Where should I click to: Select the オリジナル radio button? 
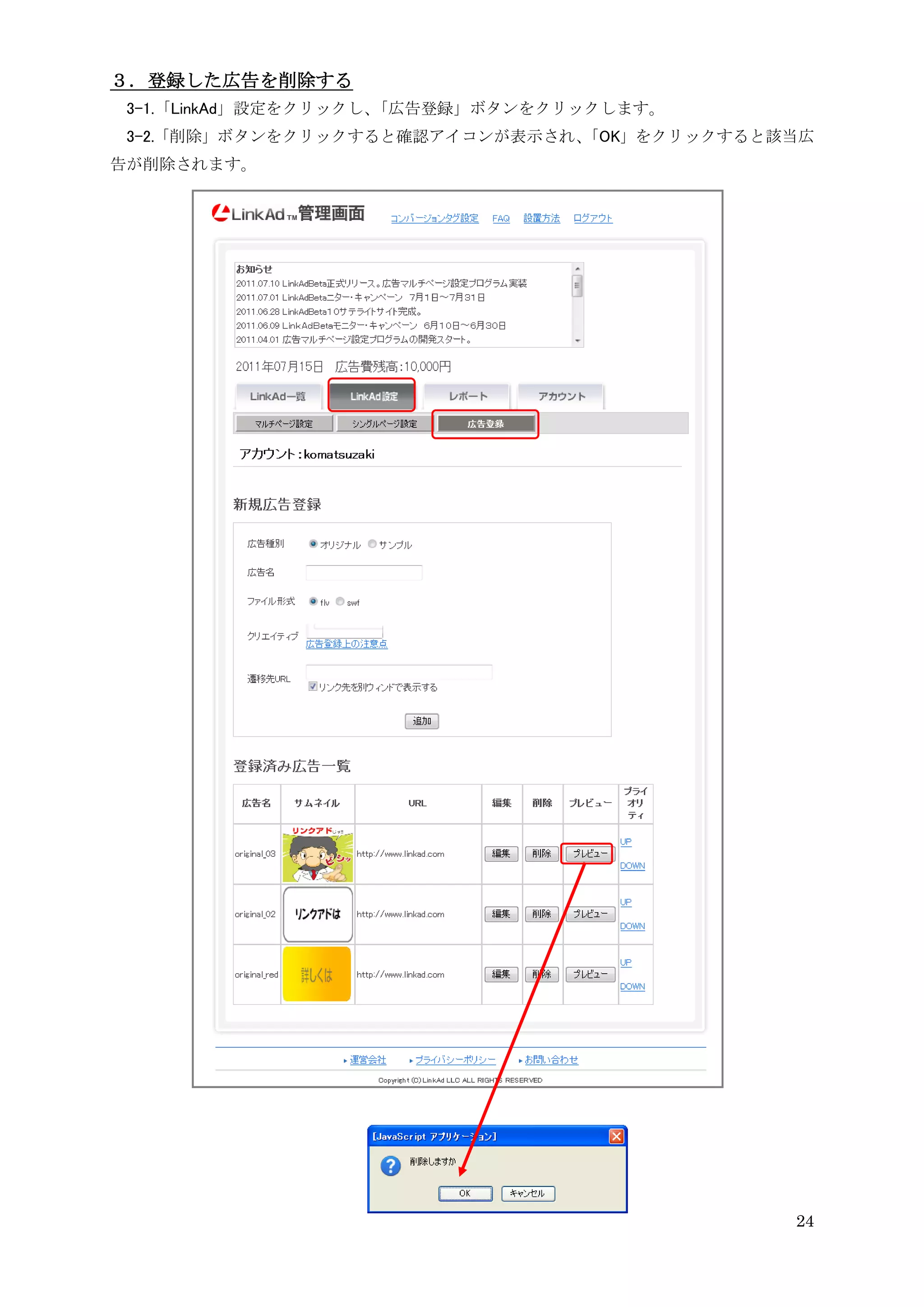click(x=313, y=544)
